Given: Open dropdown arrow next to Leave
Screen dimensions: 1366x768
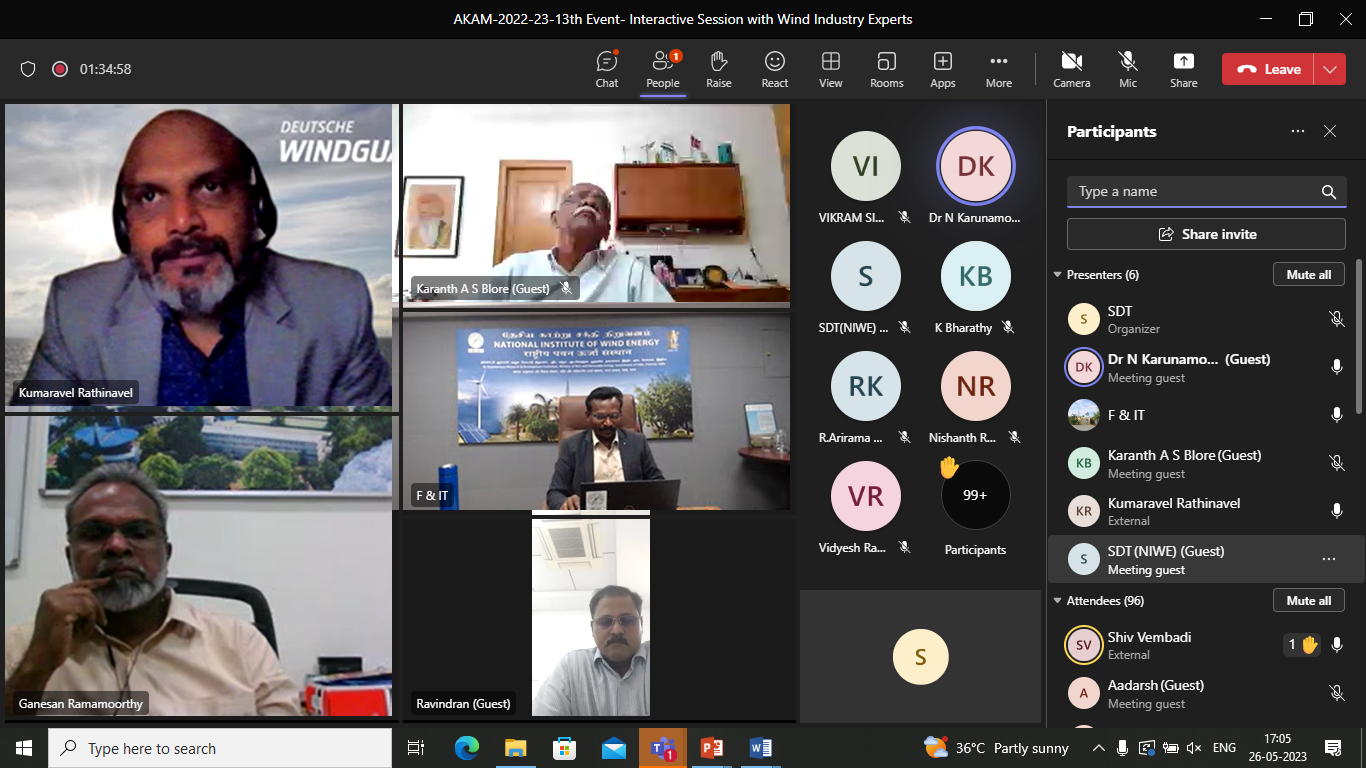Looking at the screenshot, I should click(1329, 69).
